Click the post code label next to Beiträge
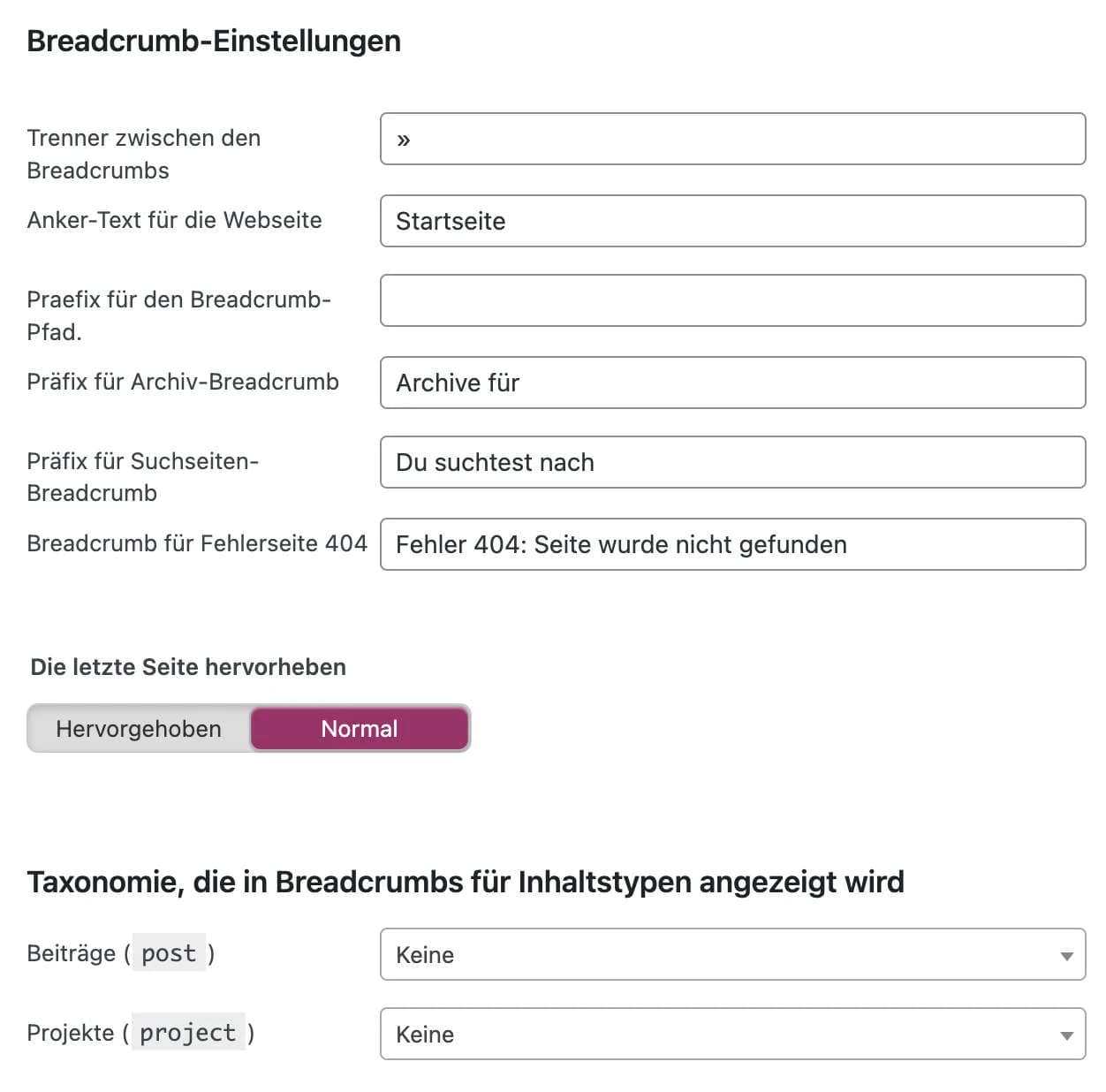Viewport: 1106px width, 1092px height. (170, 953)
